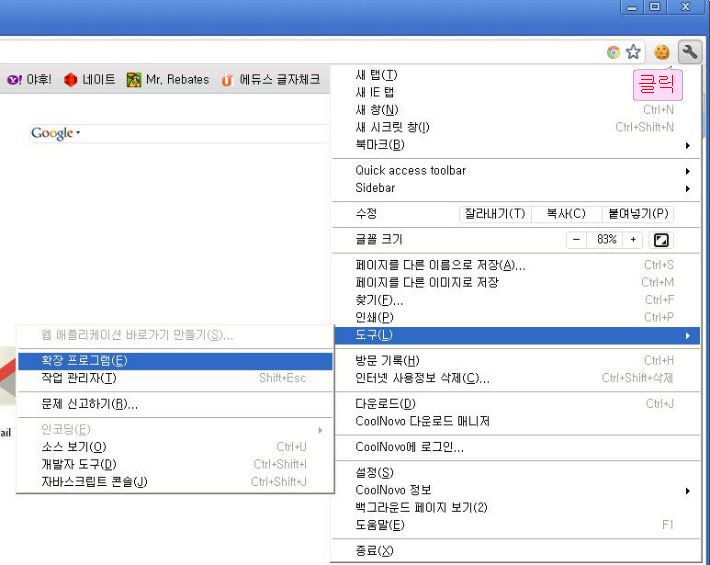This screenshot has width=710, height=565.
Task: Select 페이지를 다른 이미지로 저장
Action: click(x=517, y=282)
